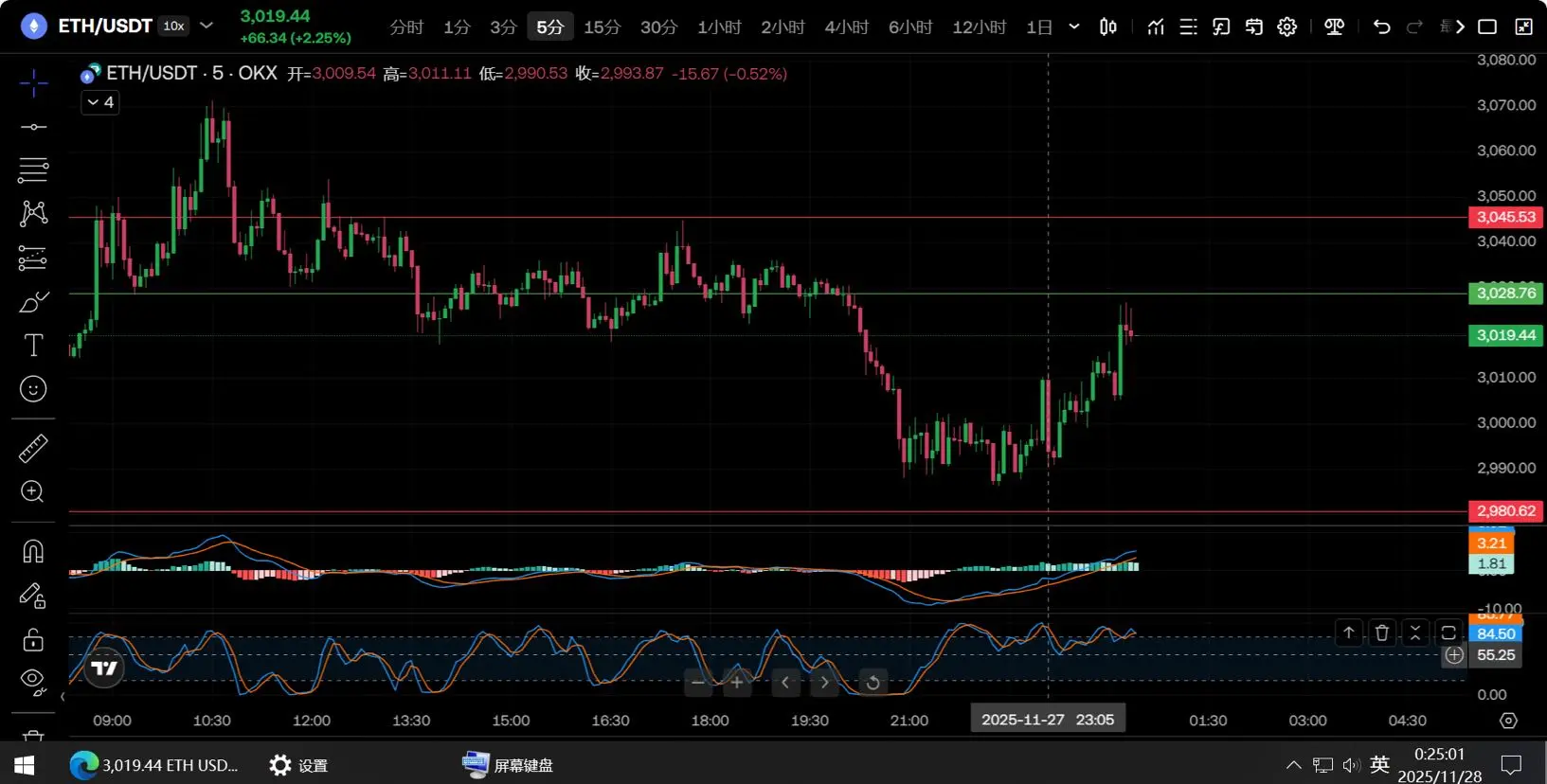Click the 3,045.53 red price label
The height and width of the screenshot is (784, 1547).
click(1506, 217)
